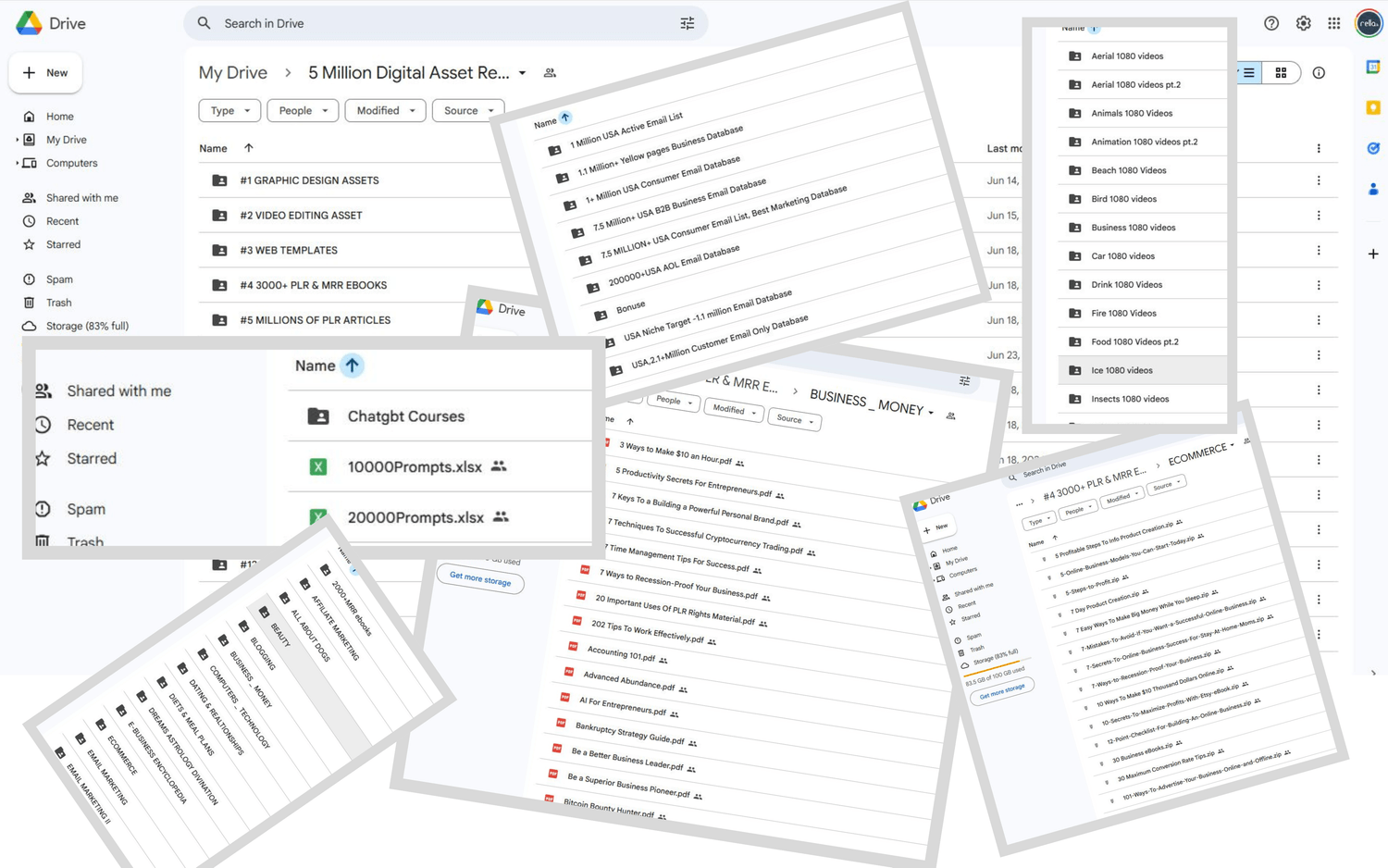This screenshot has height=868, width=1388.
Task: Open the Source filter dropdown in main window
Action: click(x=468, y=111)
